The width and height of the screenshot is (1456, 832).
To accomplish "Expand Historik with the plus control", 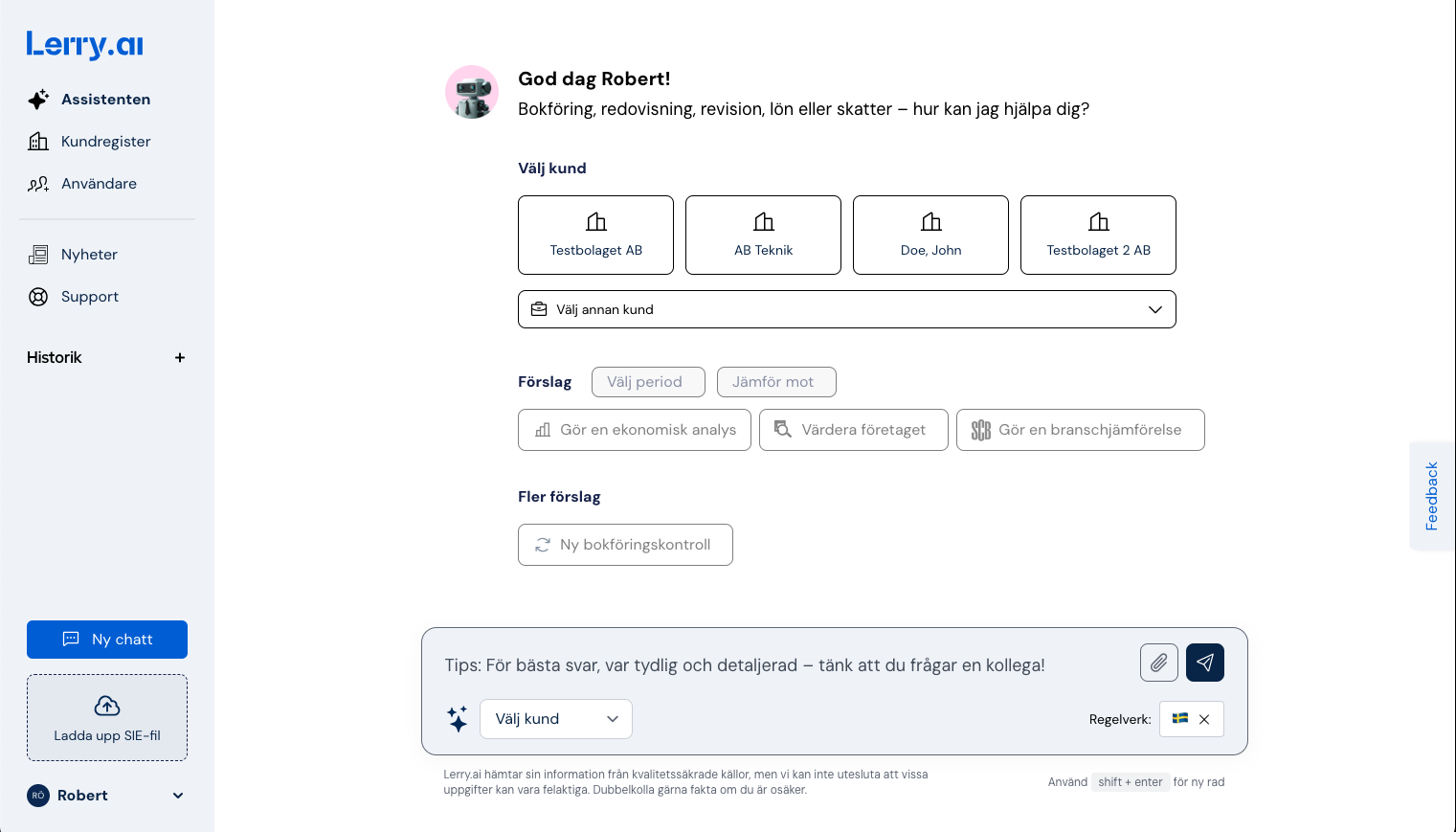I will click(180, 357).
